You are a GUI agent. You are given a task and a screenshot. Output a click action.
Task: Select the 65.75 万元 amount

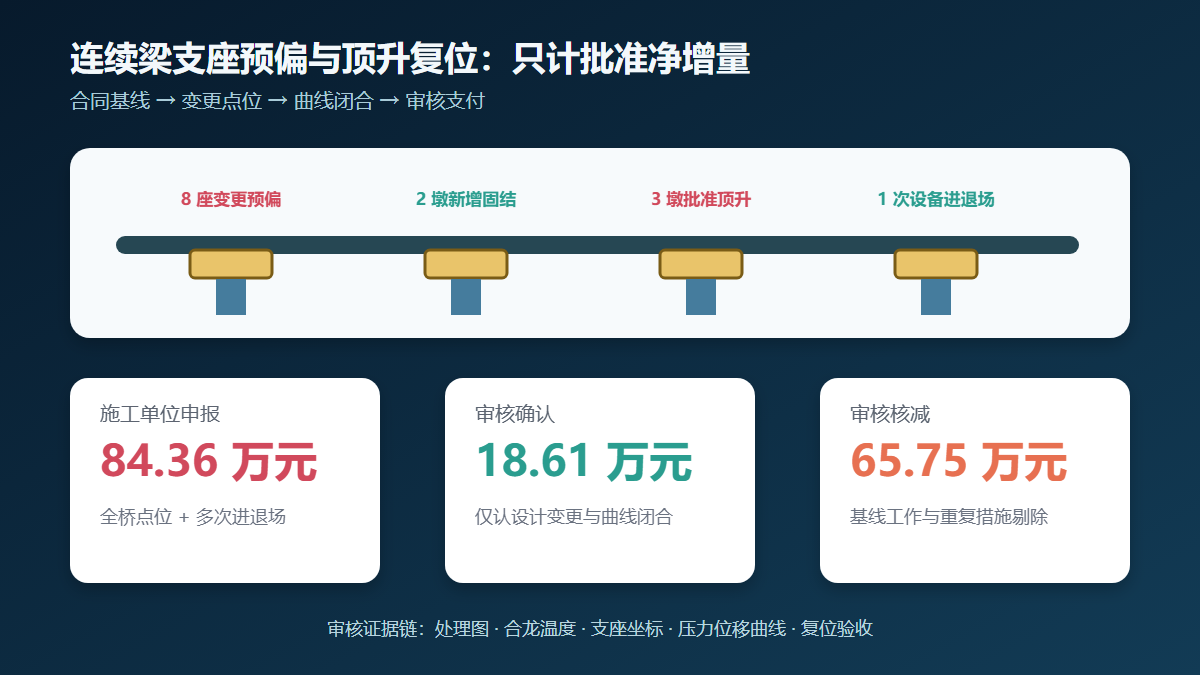coord(959,461)
